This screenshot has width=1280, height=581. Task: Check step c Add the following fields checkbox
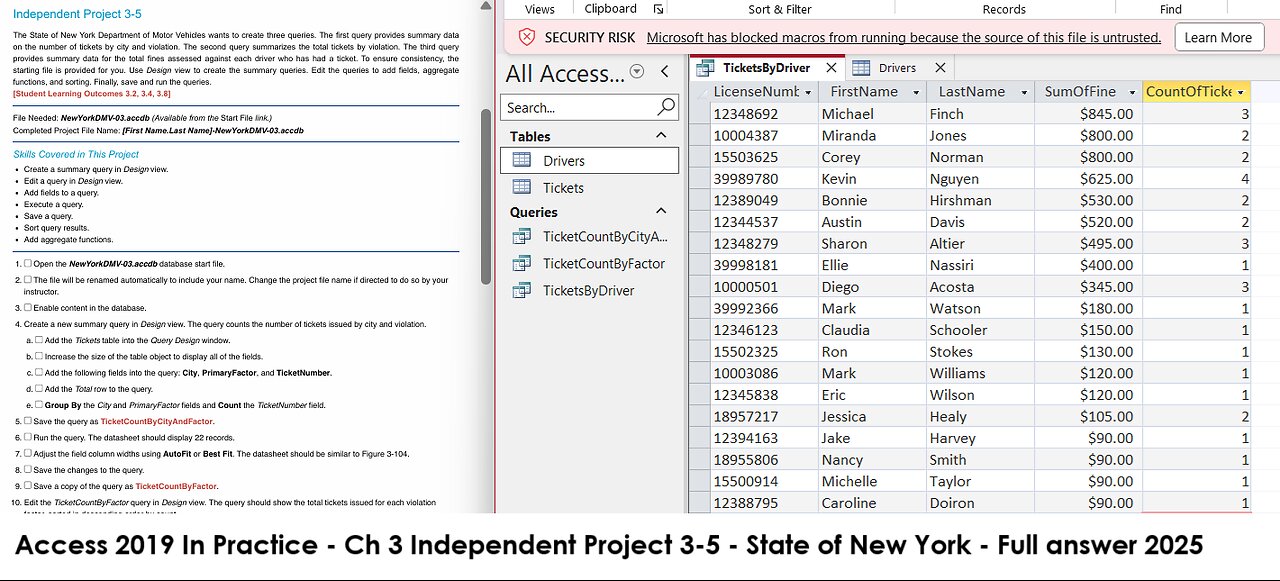pyautogui.click(x=39, y=372)
